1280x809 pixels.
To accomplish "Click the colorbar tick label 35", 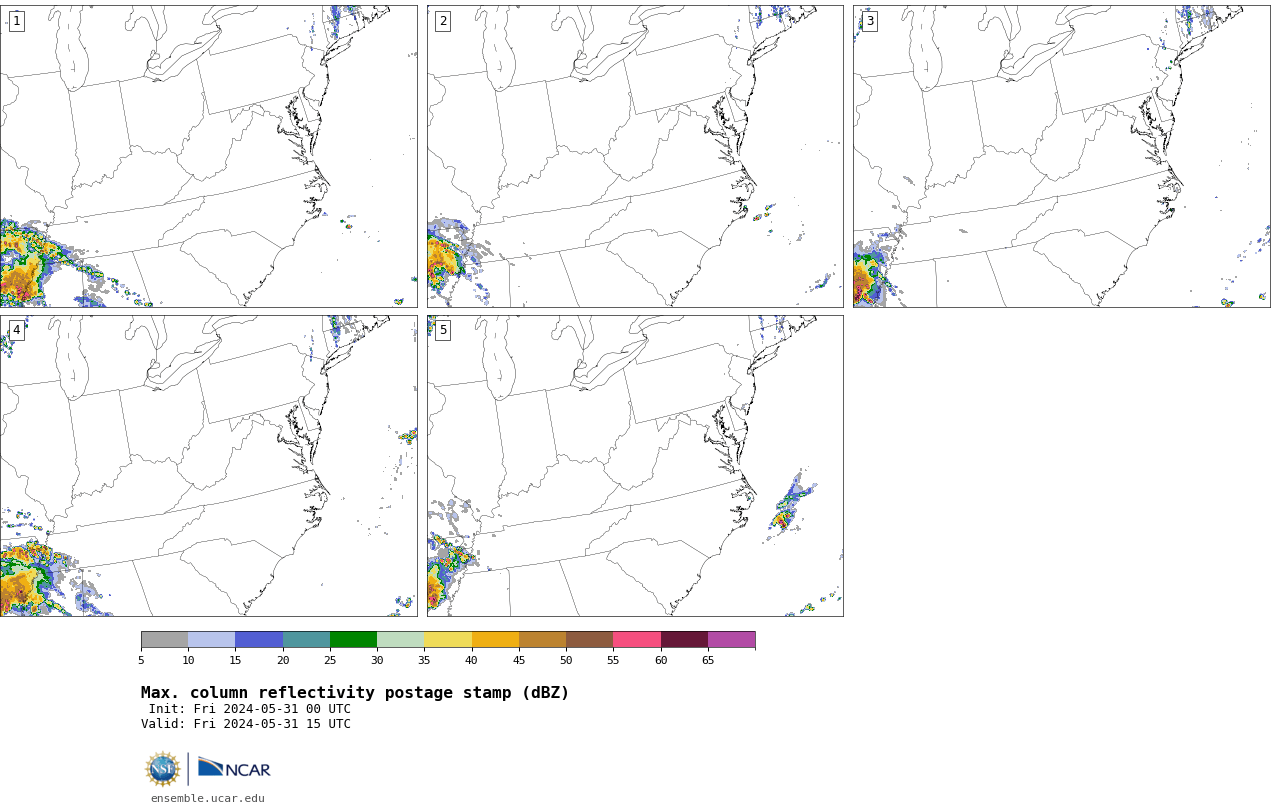I will [x=424, y=660].
